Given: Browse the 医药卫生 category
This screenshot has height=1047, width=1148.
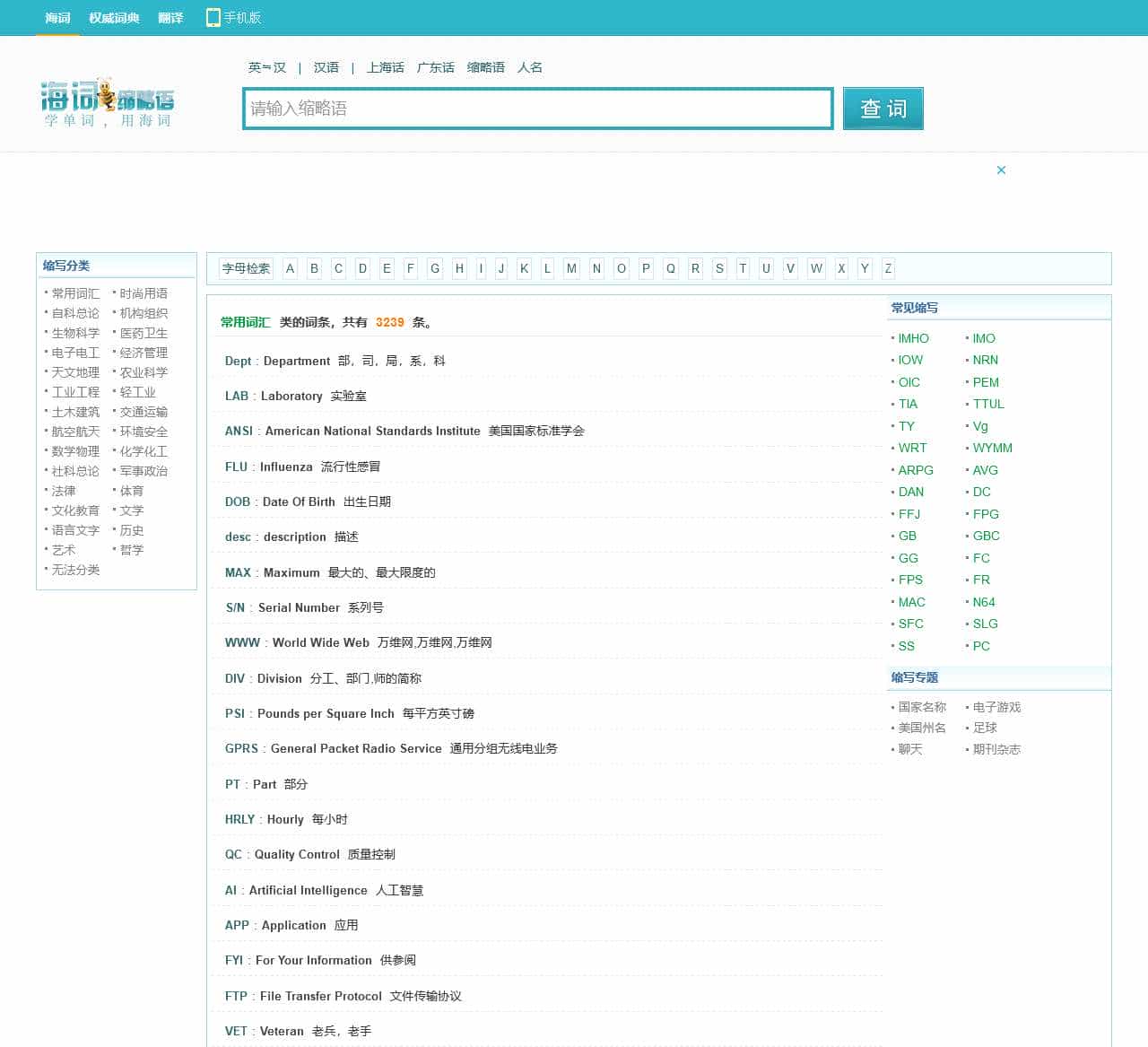Looking at the screenshot, I should [x=143, y=333].
